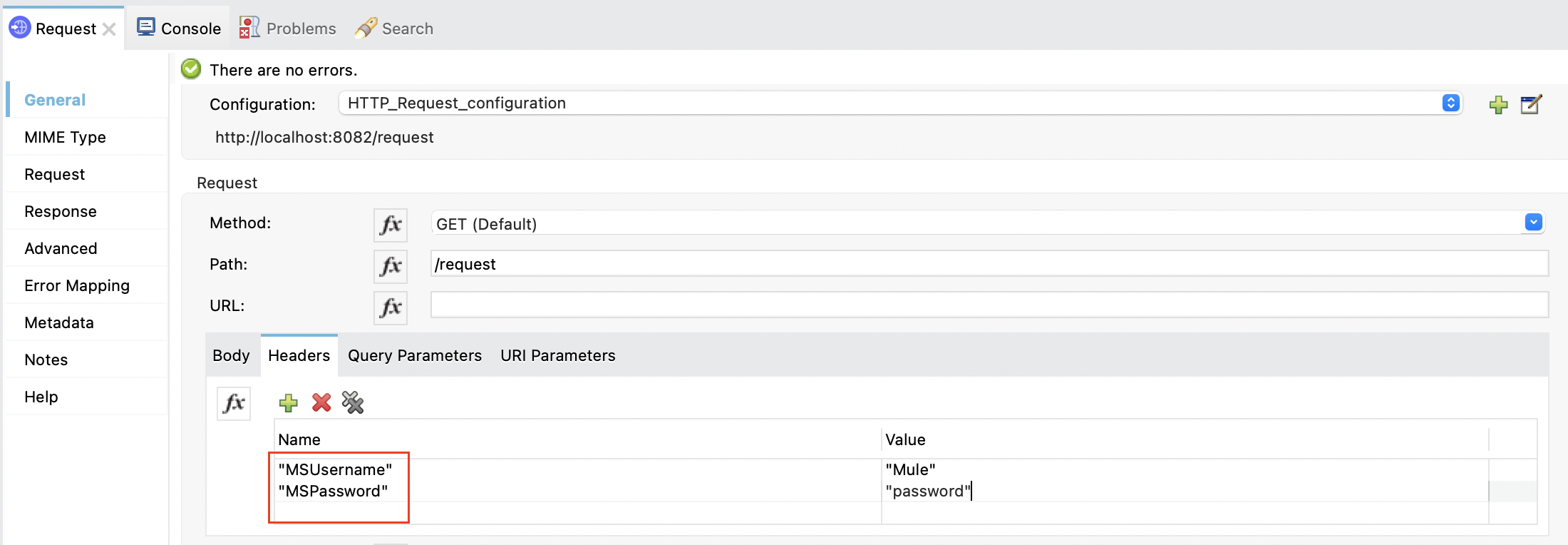Click the green no errors status icon
The image size is (1568, 545).
point(191,69)
